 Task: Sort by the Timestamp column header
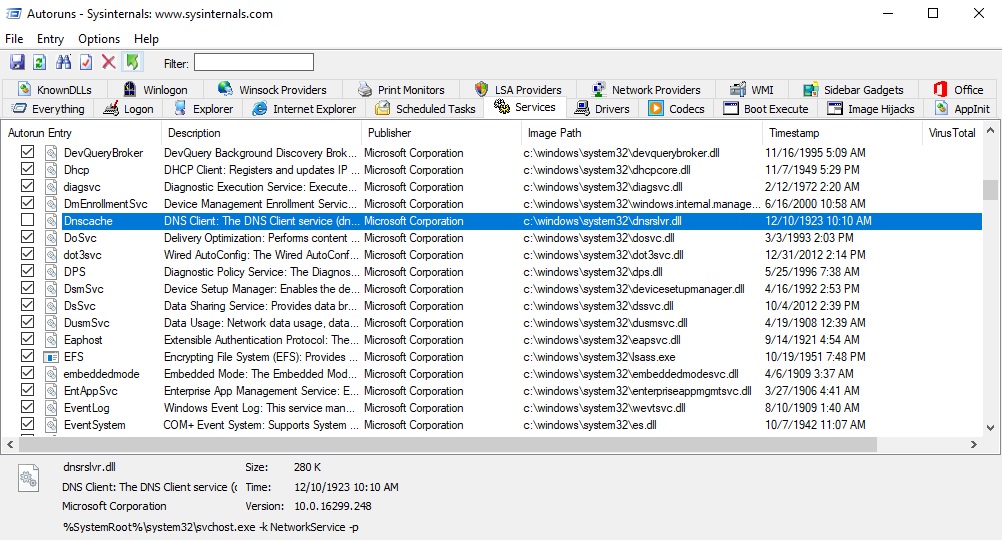pos(842,133)
